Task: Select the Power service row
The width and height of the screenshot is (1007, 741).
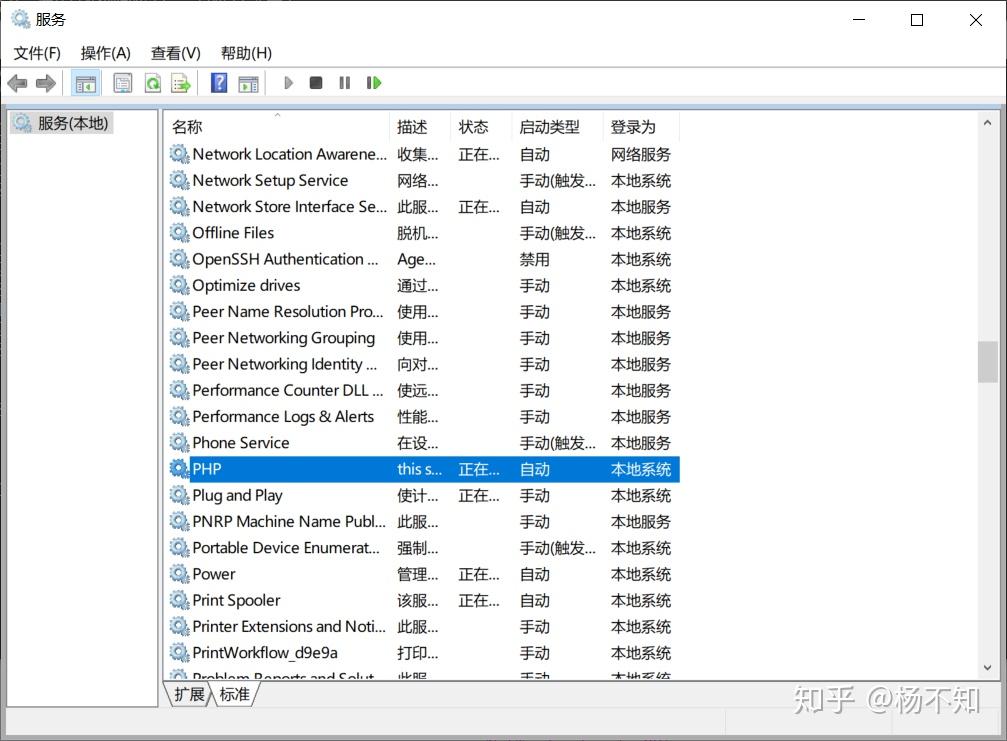Action: pos(215,574)
